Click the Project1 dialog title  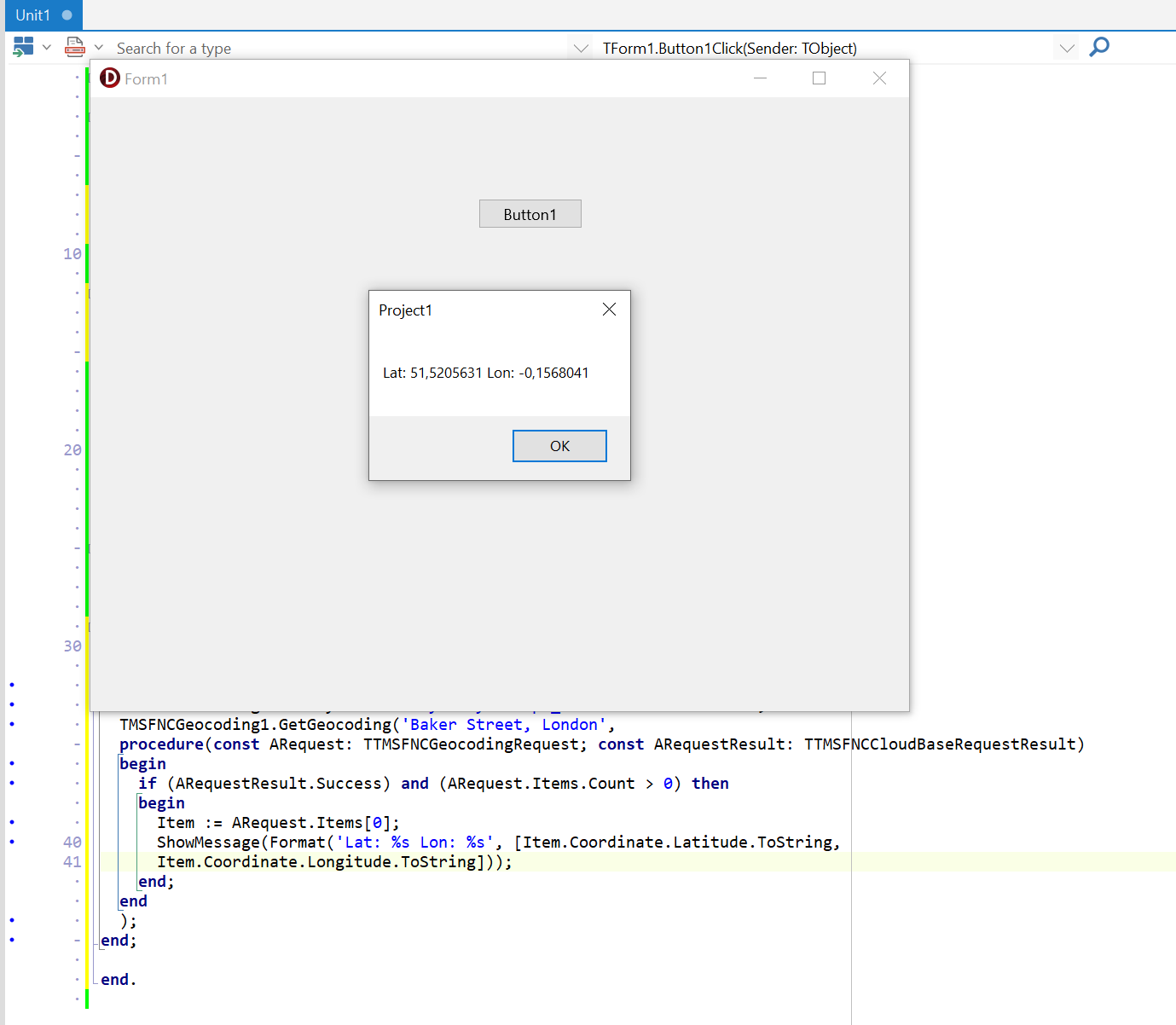coord(406,310)
